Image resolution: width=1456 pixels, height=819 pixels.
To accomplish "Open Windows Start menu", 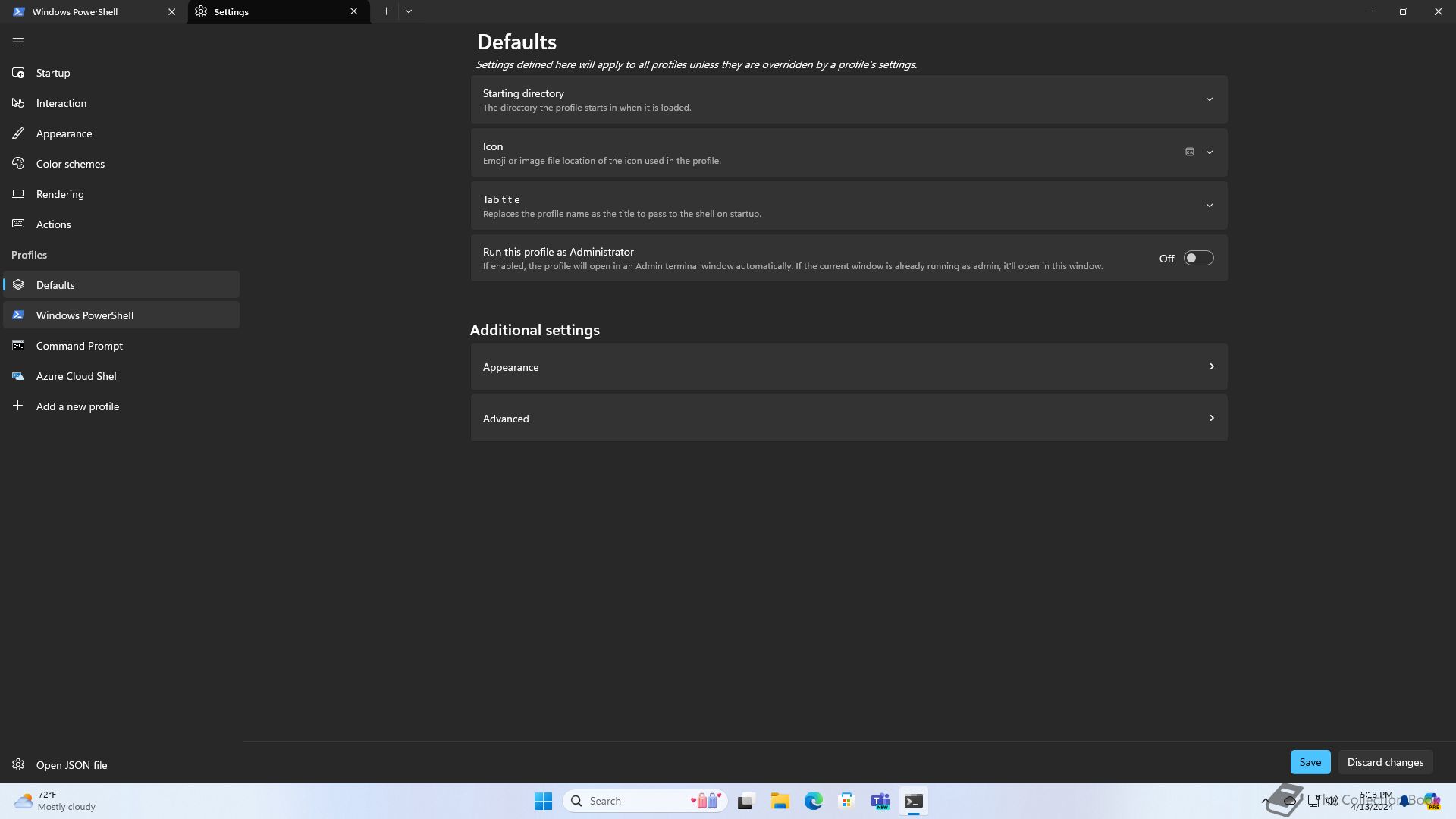I will pos(543,801).
